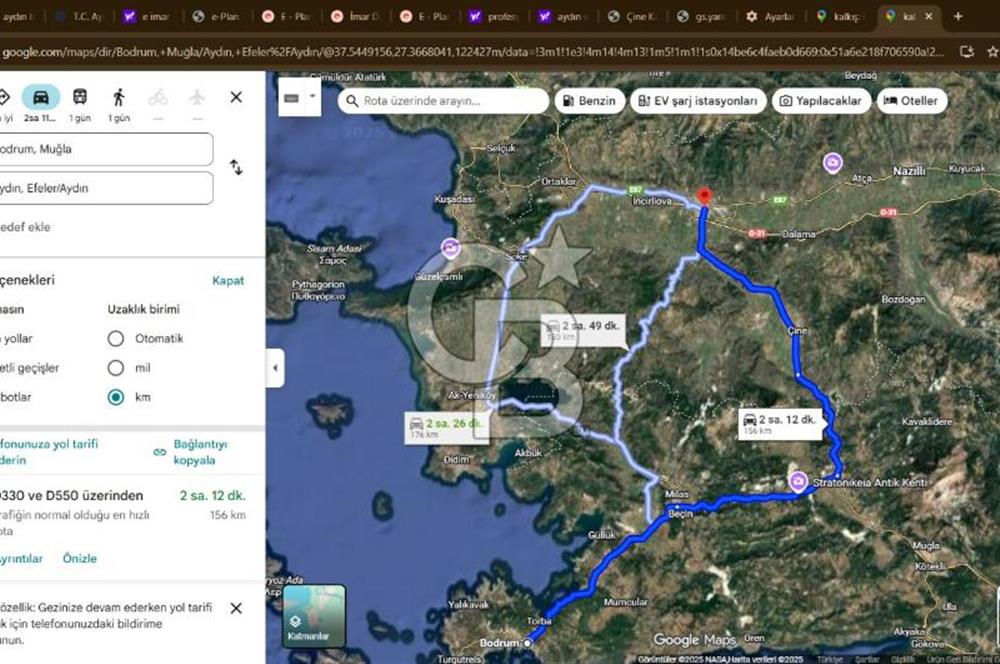Select the driving travel mode
The image size is (1000, 664).
pos(40,97)
